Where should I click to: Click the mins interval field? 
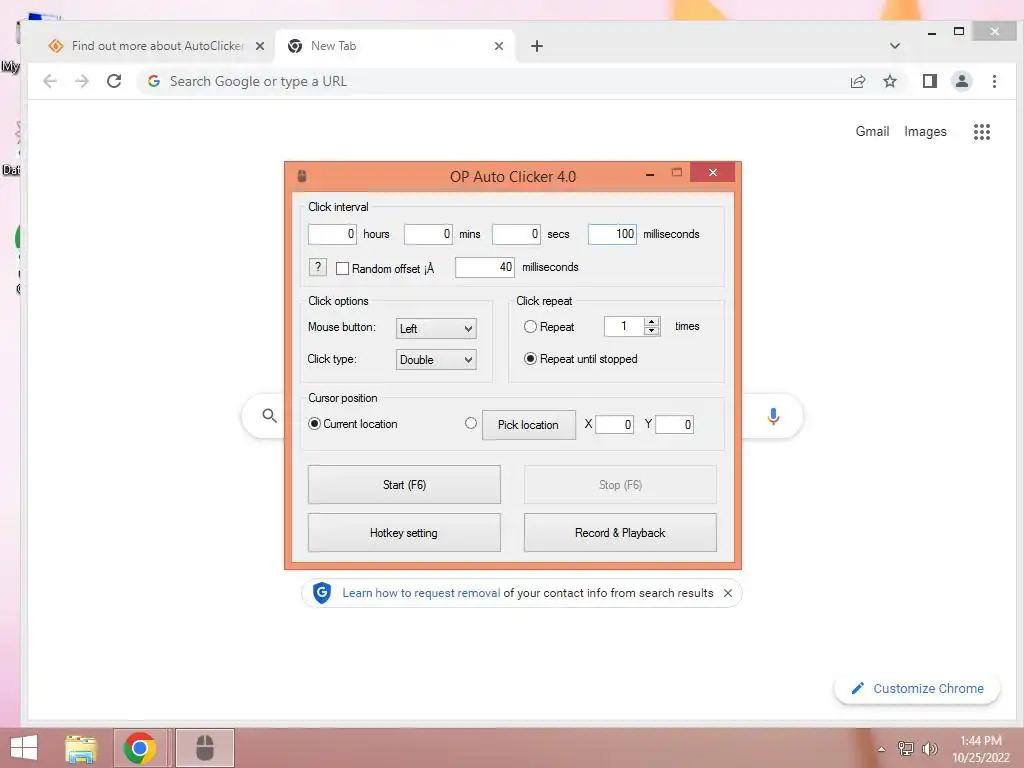[x=428, y=234]
